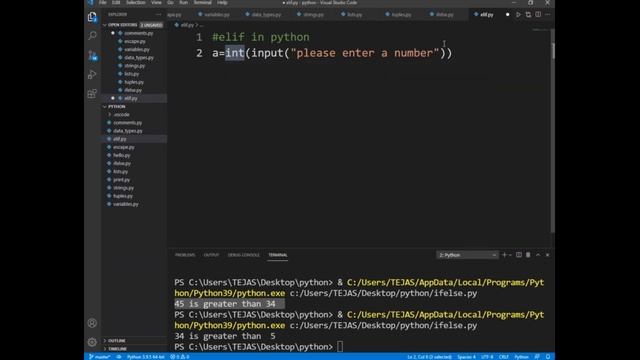The width and height of the screenshot is (640, 360).
Task: Change language mode via Python status item
Action: click(521, 357)
